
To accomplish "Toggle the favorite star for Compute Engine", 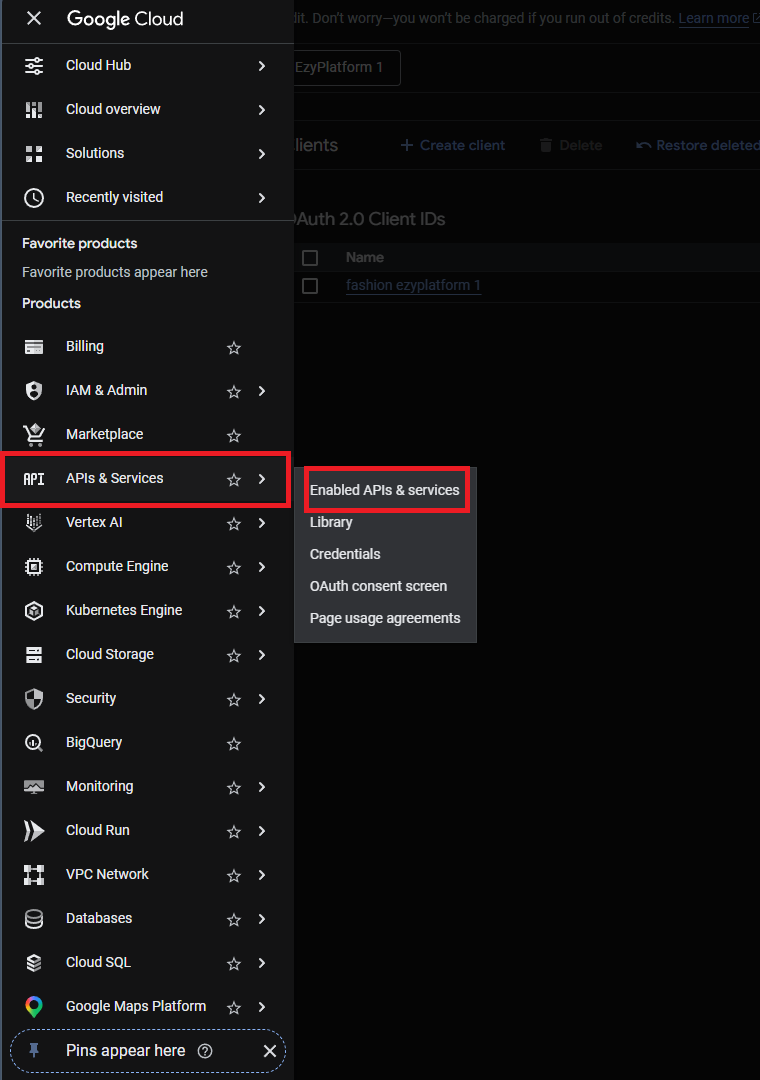I will pos(234,567).
